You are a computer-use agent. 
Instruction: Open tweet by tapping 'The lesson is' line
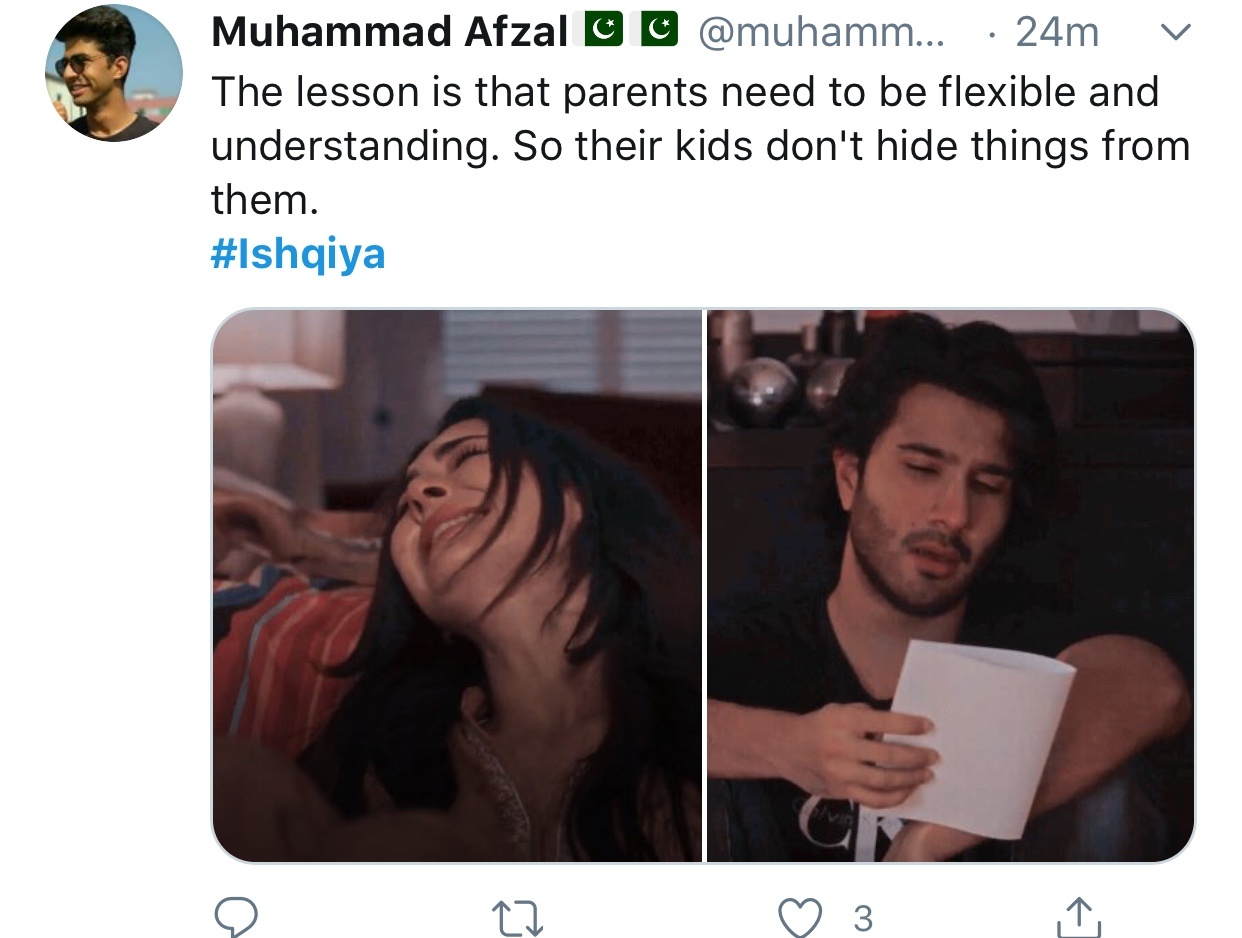click(685, 93)
